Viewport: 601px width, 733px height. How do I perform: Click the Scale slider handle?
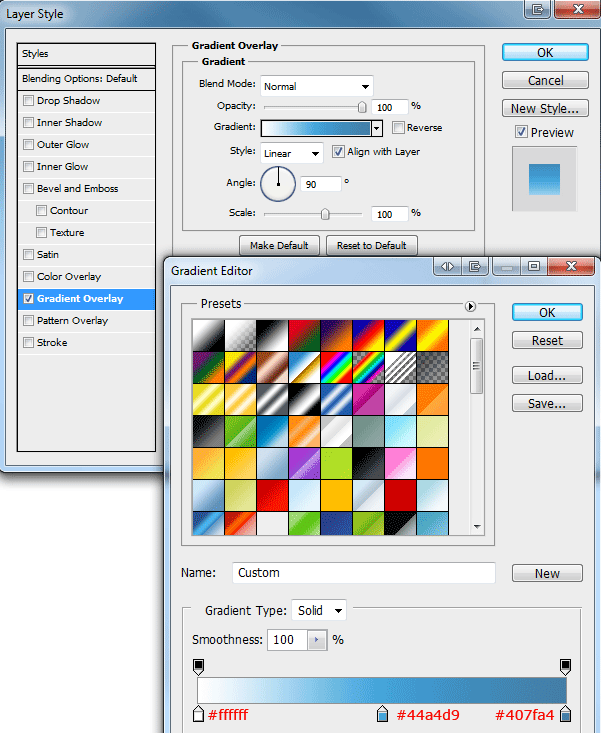coord(325,214)
